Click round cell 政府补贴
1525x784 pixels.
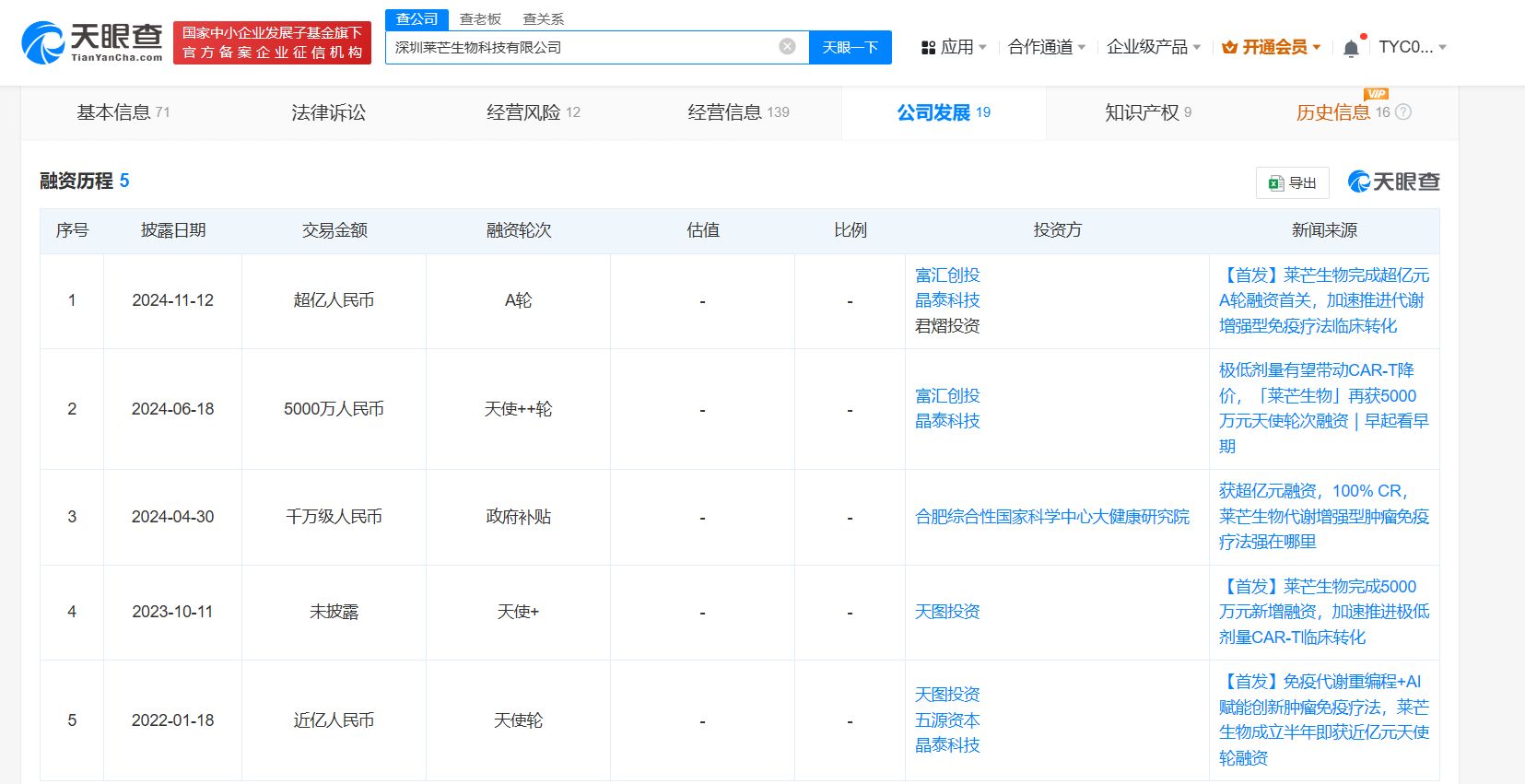pos(519,517)
